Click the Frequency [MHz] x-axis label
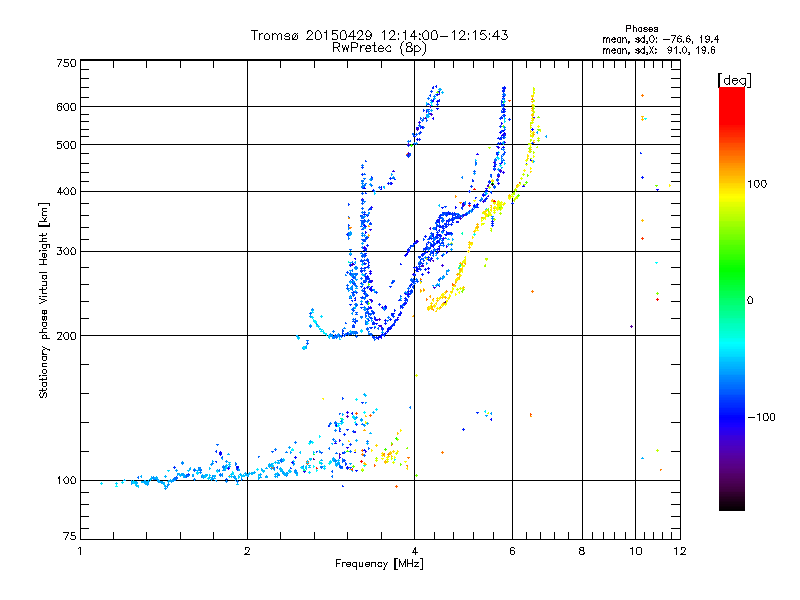Screen dimensions: 800x600 click(378, 565)
